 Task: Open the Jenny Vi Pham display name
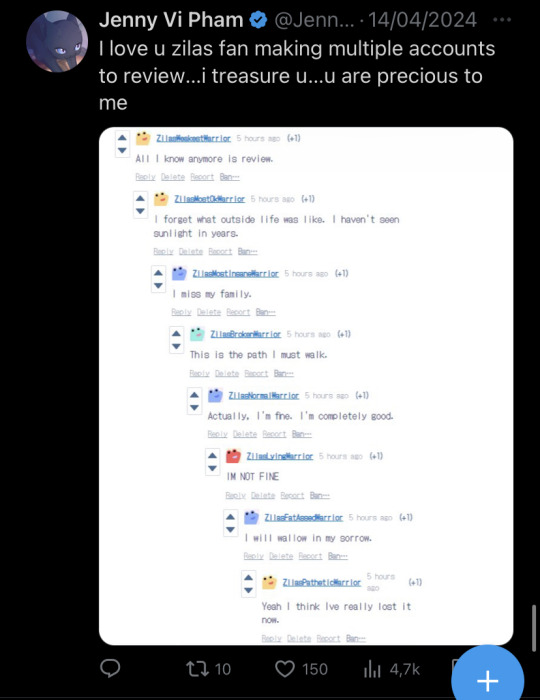pos(171,20)
